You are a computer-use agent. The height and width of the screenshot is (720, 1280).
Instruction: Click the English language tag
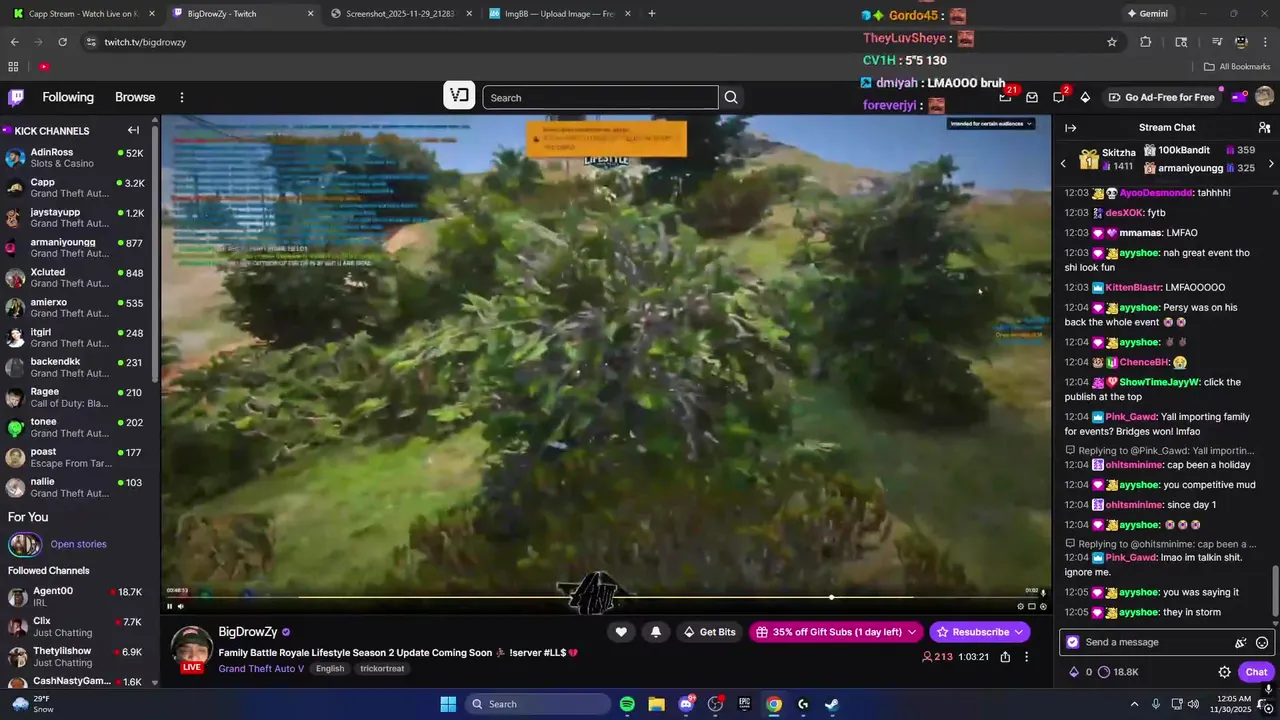point(329,669)
